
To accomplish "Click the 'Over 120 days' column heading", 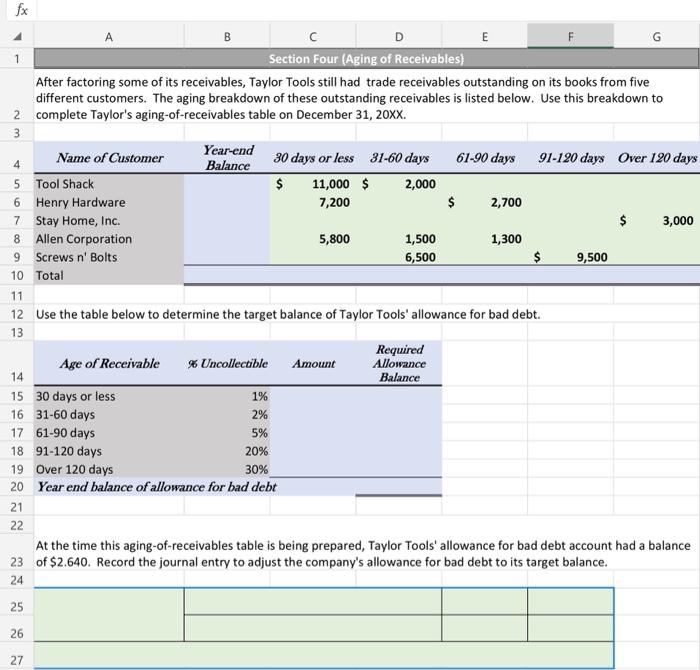I will (657, 158).
